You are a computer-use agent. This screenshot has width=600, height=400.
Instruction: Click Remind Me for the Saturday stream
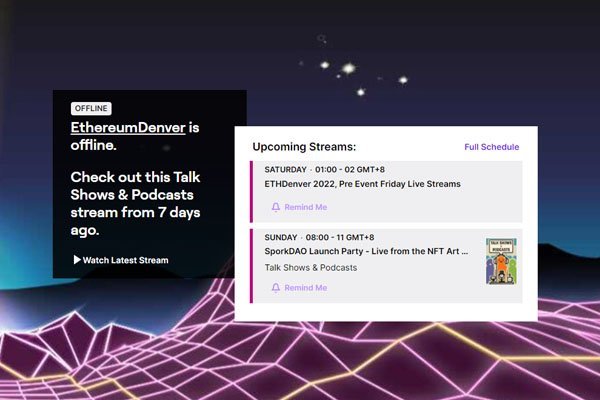299,207
